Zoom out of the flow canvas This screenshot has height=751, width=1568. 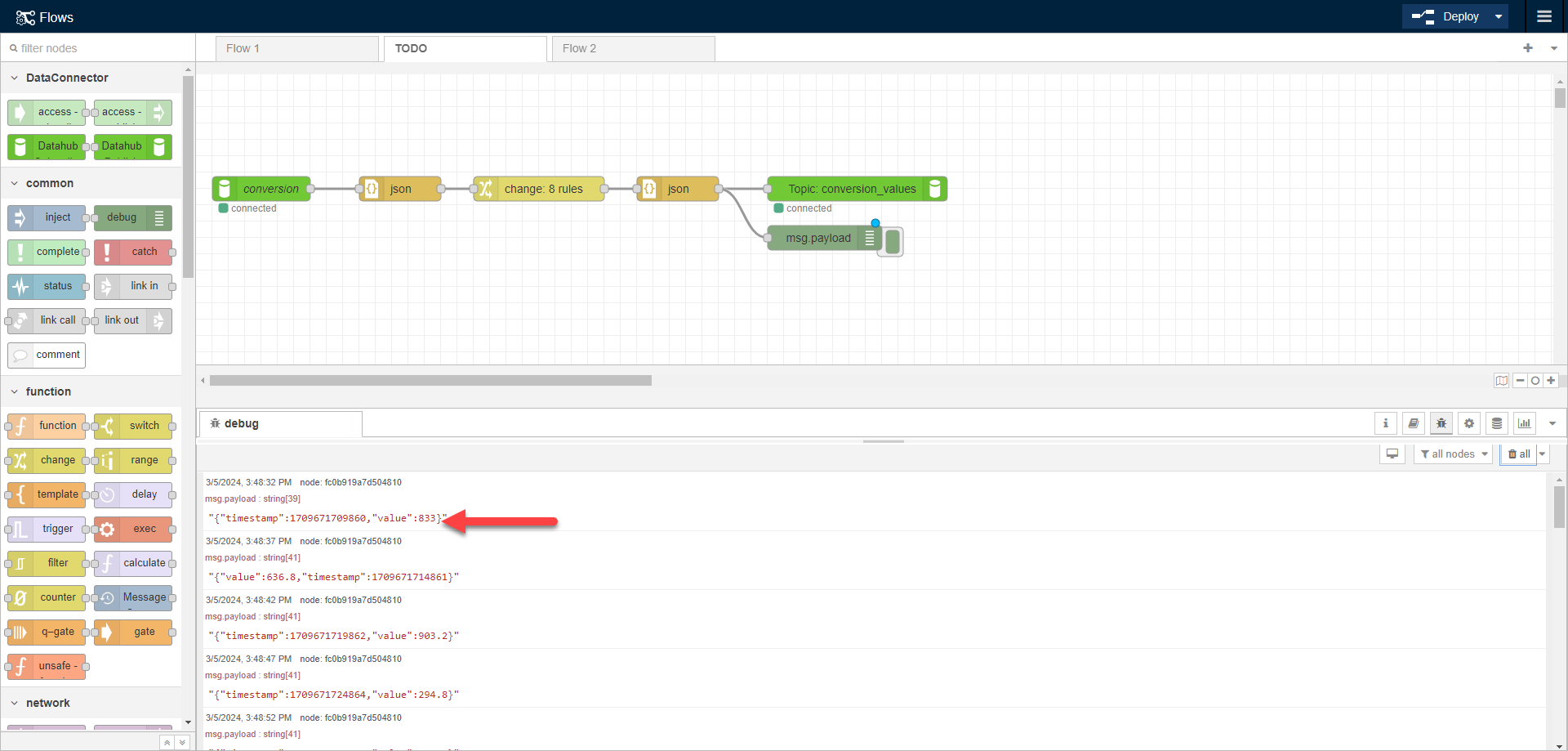(1520, 380)
